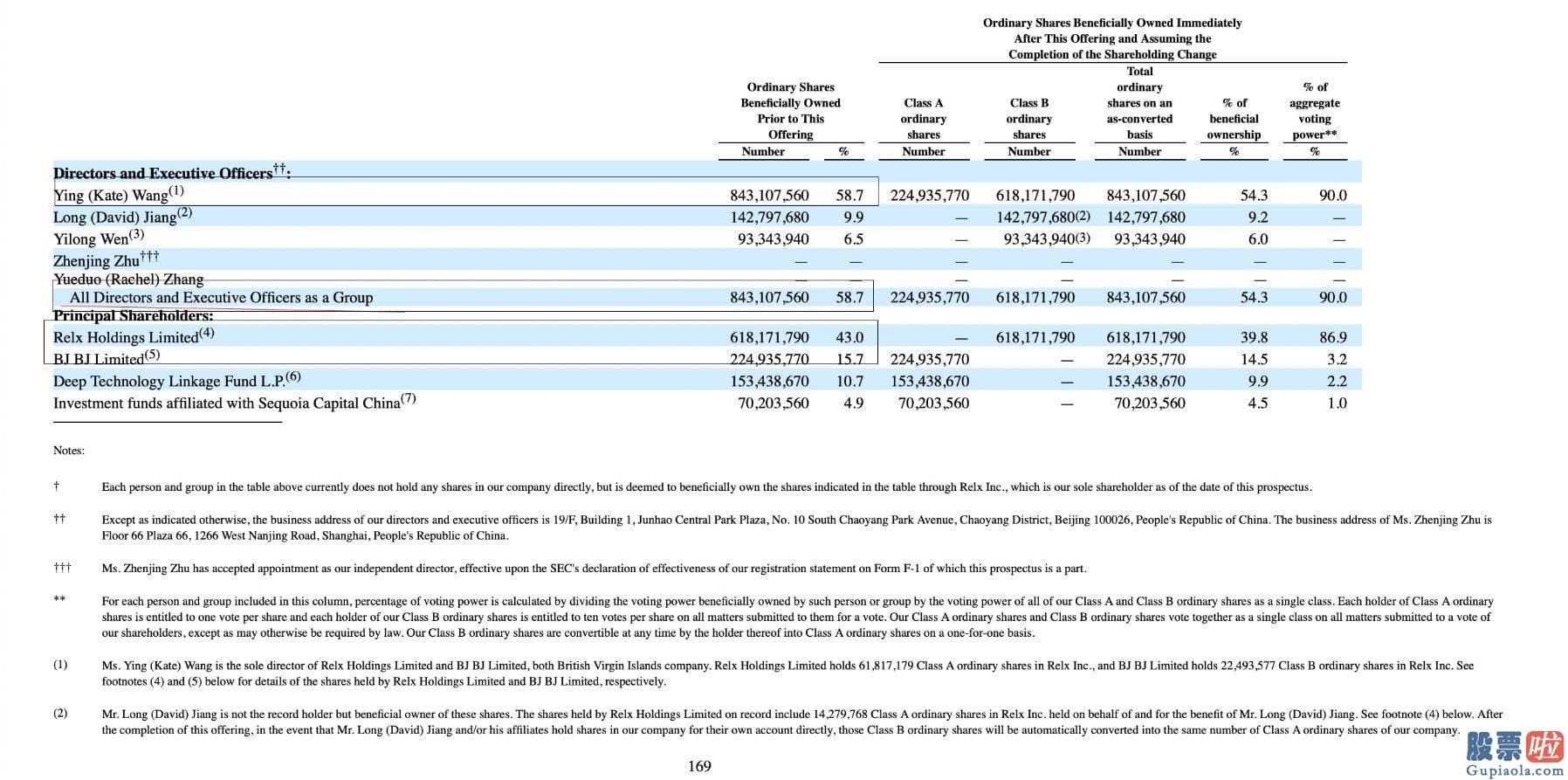Image resolution: width=1568 pixels, height=780 pixels.
Task: Click Sequoia's 4.9 percent value
Action: 853,404
